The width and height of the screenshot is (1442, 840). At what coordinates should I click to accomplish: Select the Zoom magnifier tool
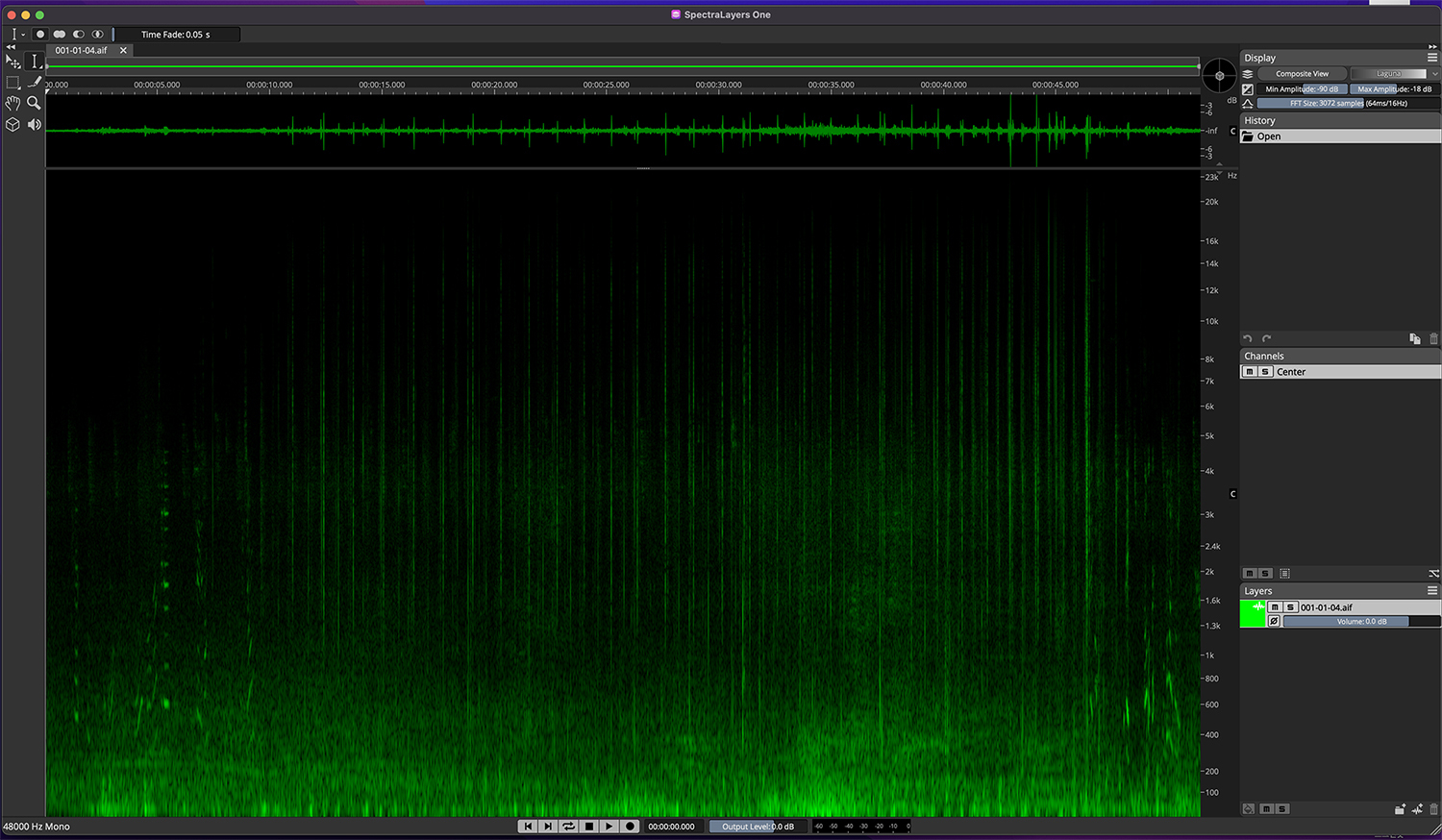coord(35,103)
